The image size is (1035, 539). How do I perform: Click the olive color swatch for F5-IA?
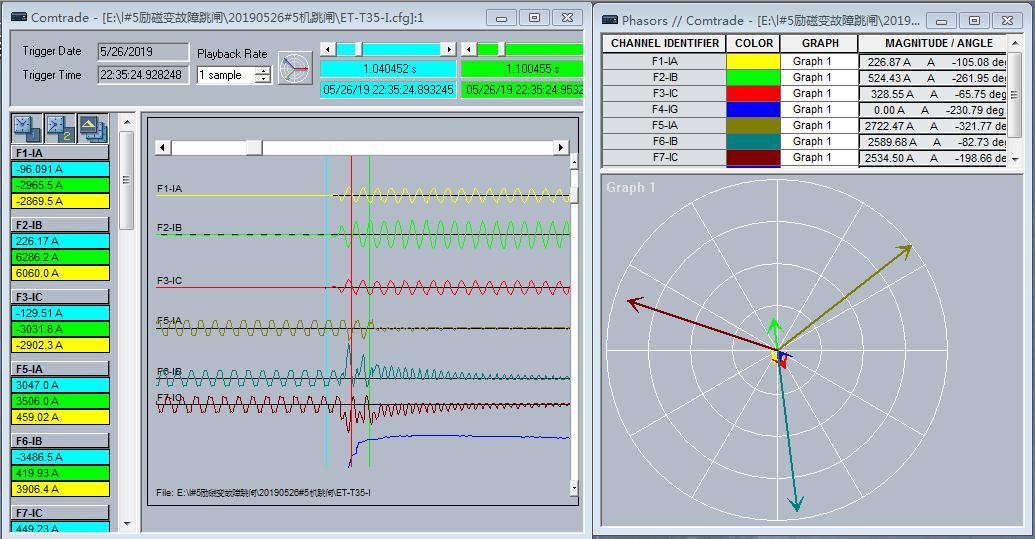(x=752, y=125)
